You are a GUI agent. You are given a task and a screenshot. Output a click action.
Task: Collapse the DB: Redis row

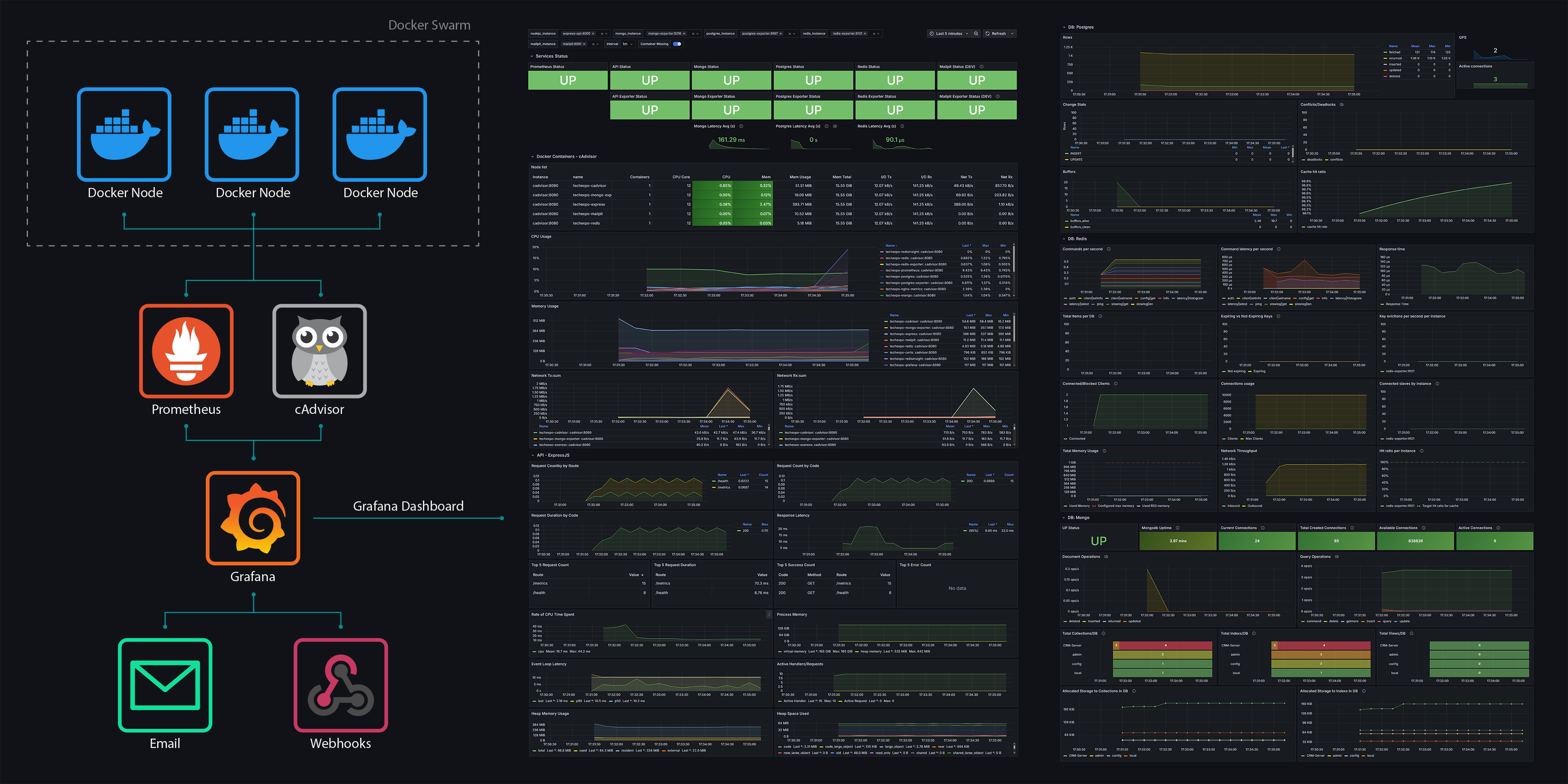pos(1064,239)
